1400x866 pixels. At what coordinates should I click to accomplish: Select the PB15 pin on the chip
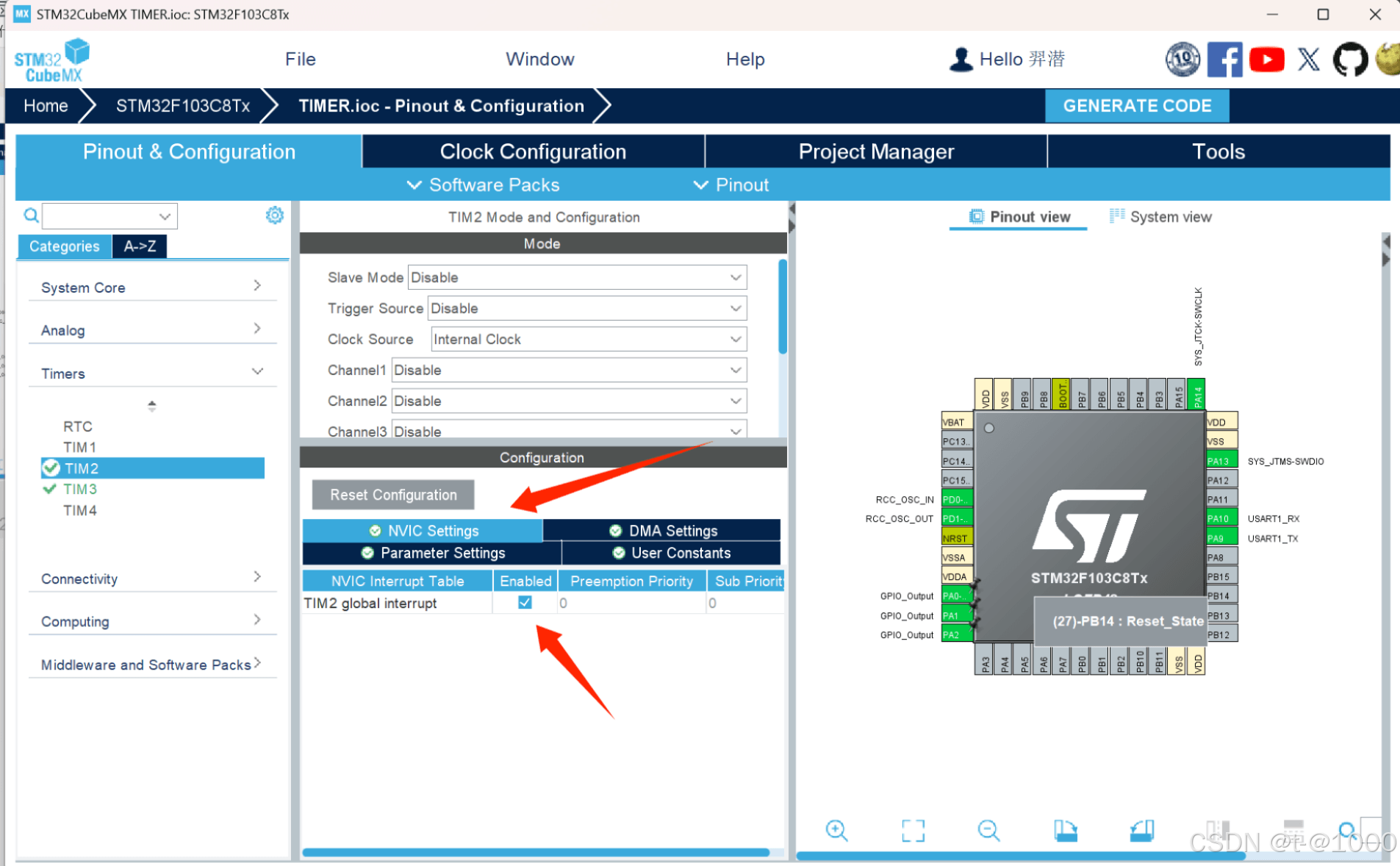click(1221, 576)
